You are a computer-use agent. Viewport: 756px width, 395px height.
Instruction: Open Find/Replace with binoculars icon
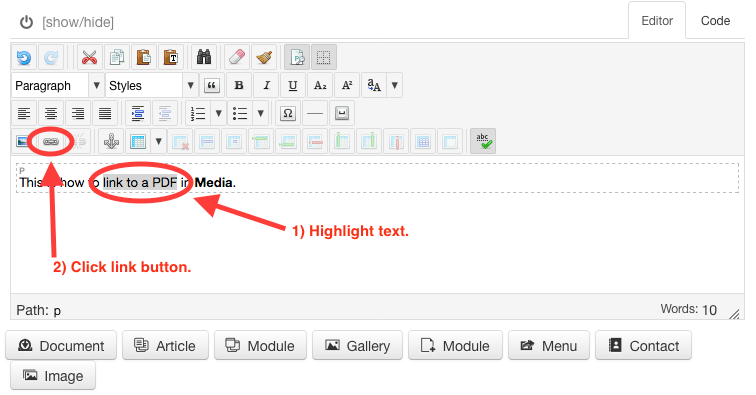click(204, 57)
